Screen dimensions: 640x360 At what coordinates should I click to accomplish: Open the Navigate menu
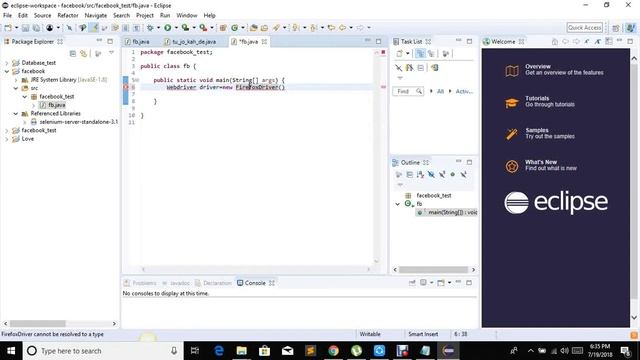(x=96, y=16)
